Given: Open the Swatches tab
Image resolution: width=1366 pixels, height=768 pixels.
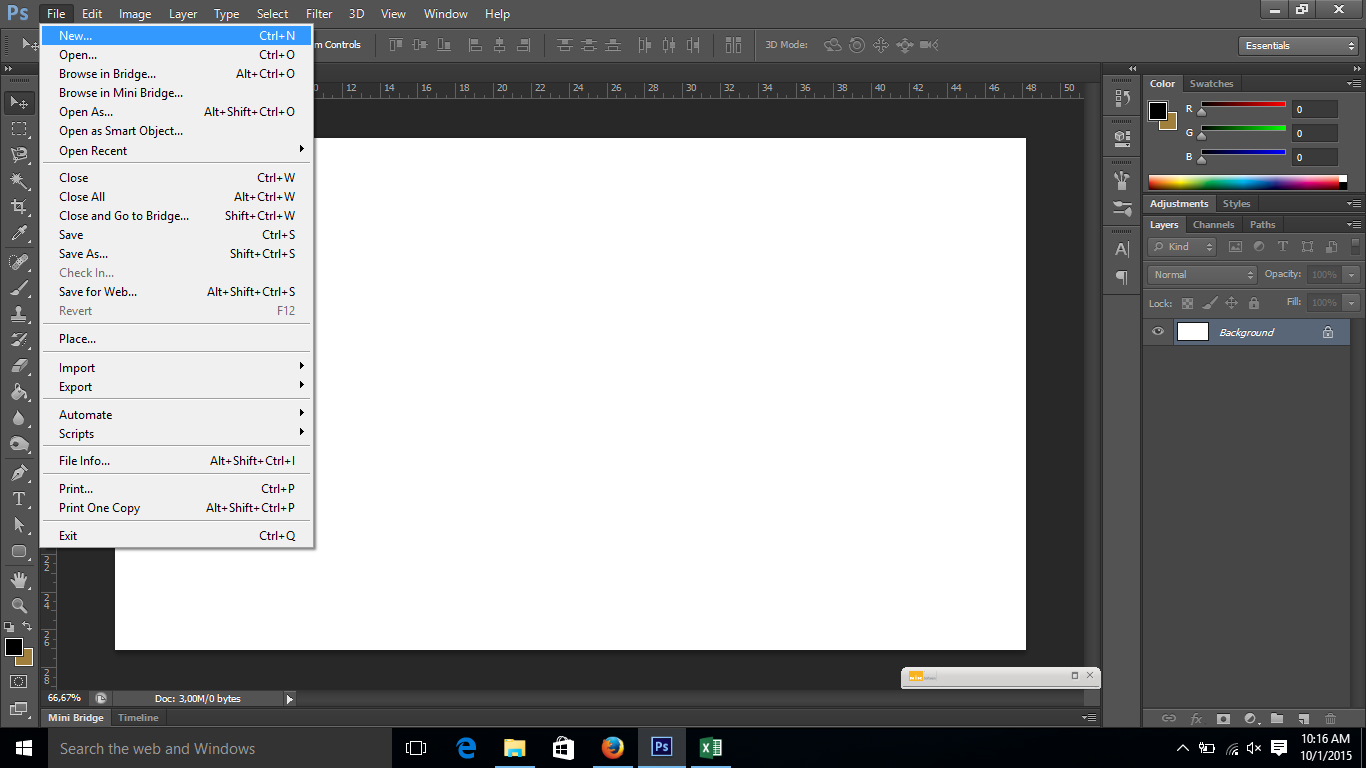Looking at the screenshot, I should tap(1211, 83).
